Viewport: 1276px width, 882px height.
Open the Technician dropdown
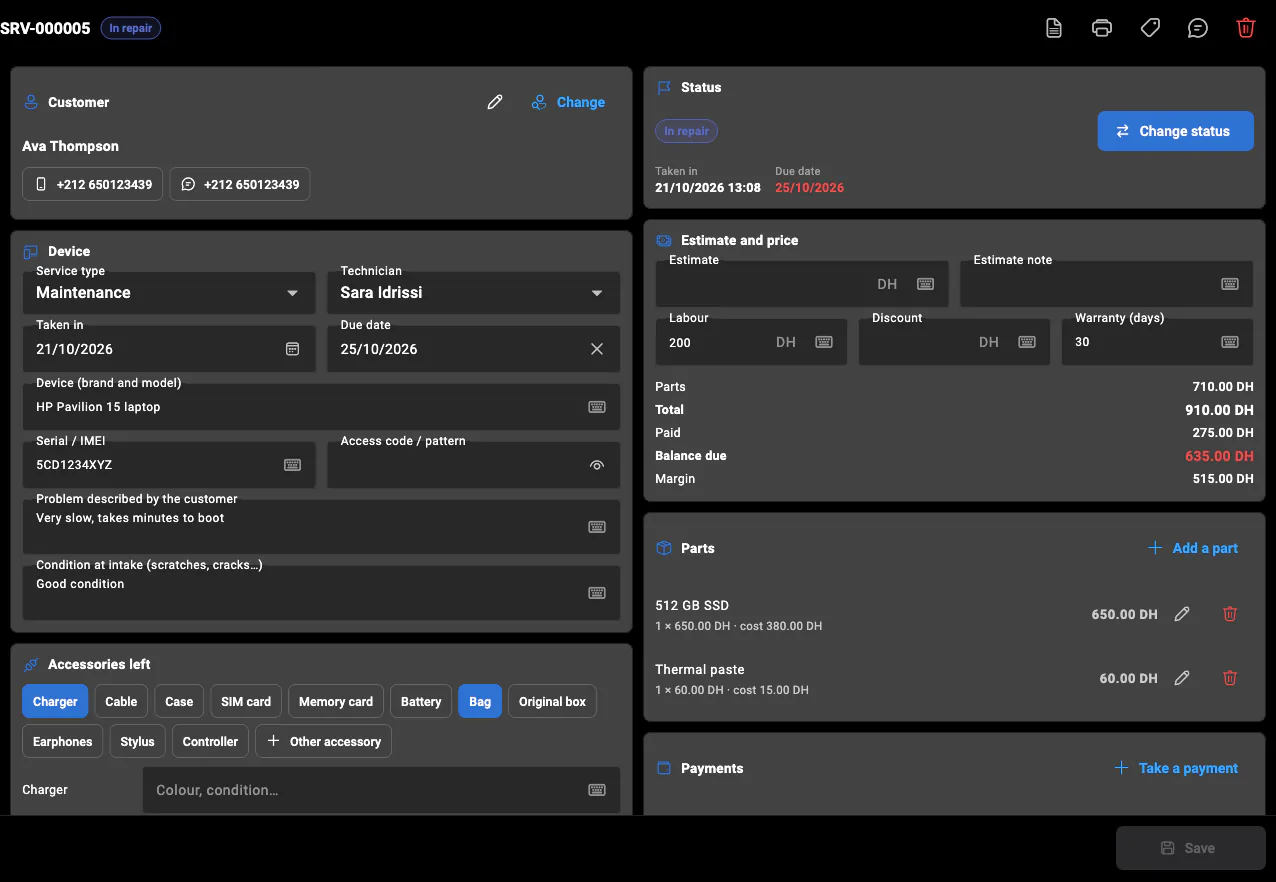pos(473,292)
